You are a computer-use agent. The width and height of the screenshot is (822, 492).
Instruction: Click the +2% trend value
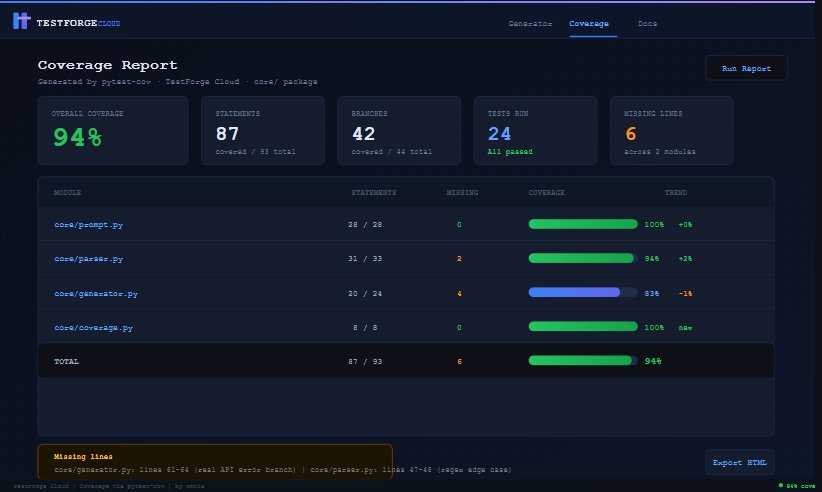tap(685, 259)
